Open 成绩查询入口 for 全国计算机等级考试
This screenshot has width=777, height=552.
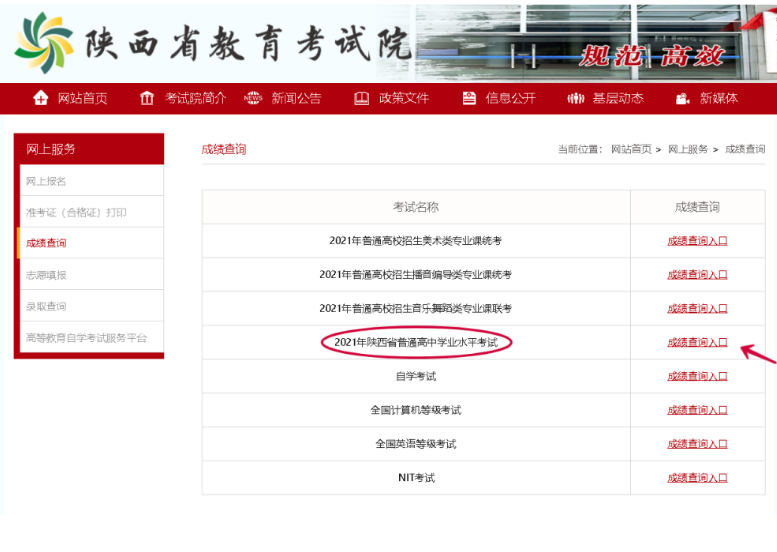pyautogui.click(x=697, y=410)
